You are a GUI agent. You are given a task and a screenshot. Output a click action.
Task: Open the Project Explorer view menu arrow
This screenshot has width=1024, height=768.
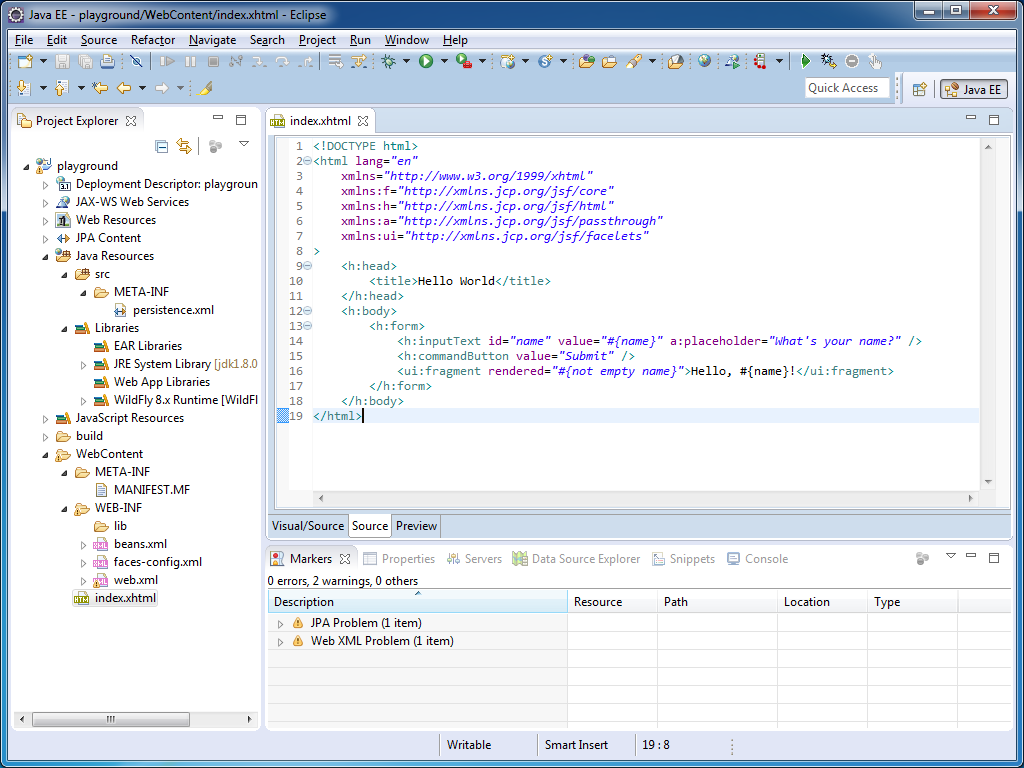coord(243,145)
